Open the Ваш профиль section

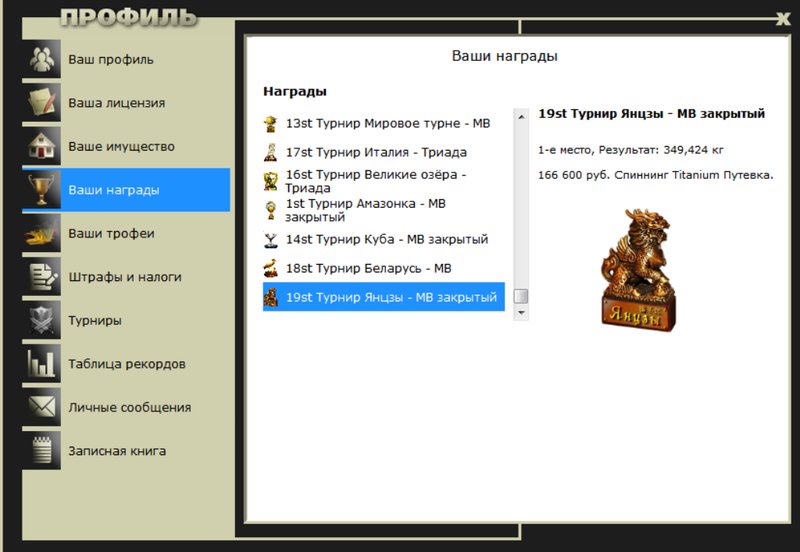(x=126, y=59)
